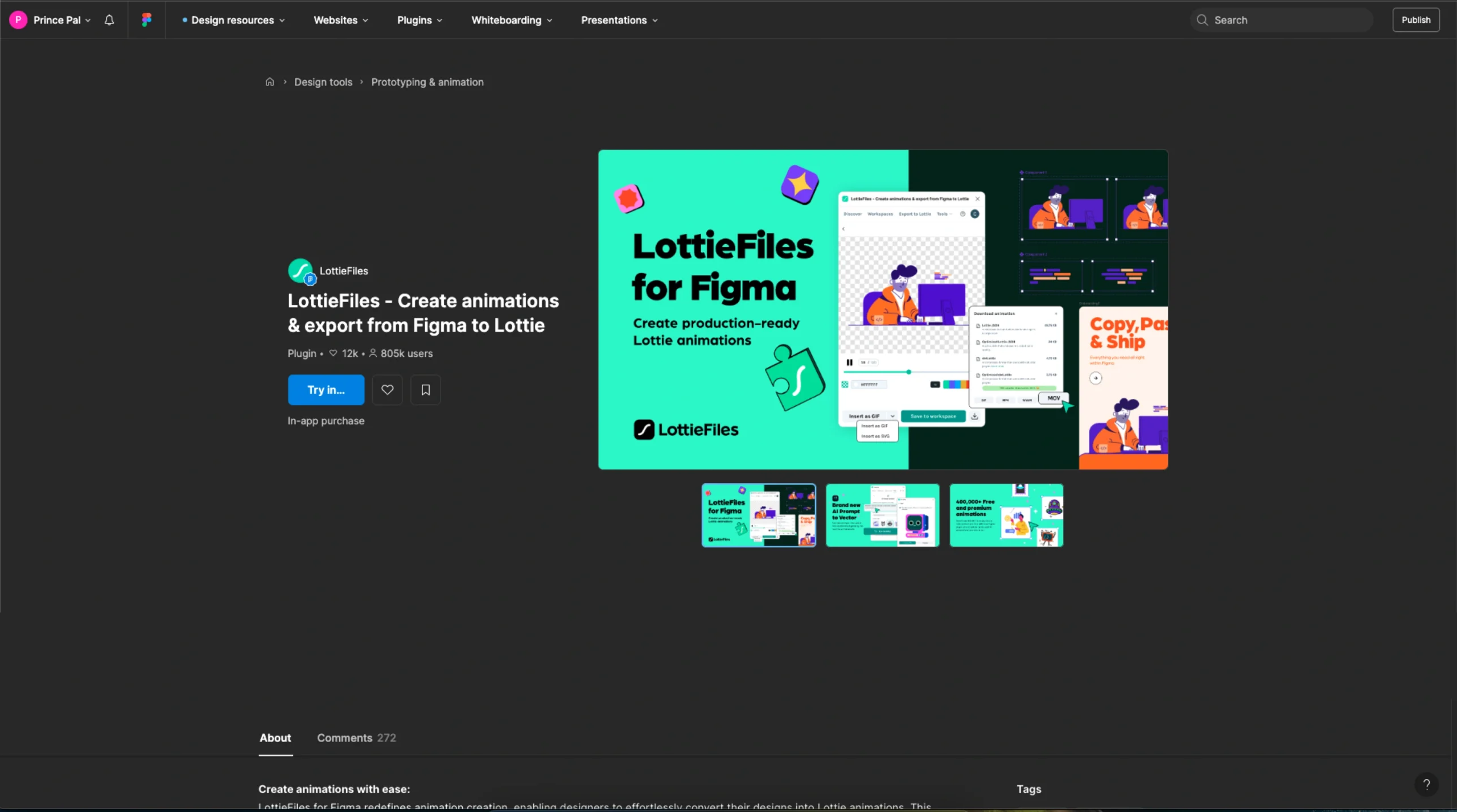Switch to the About tab
The image size is (1457, 812).
click(x=275, y=738)
